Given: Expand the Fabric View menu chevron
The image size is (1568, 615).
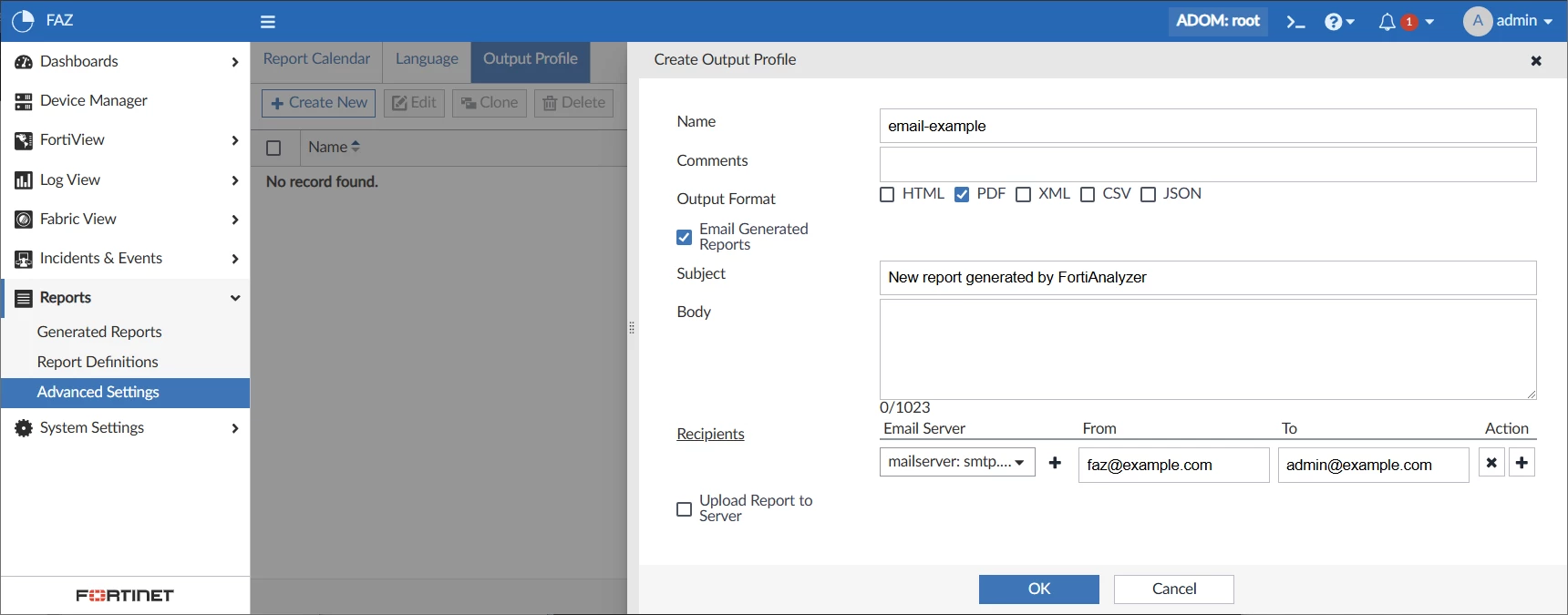Looking at the screenshot, I should coord(235,220).
